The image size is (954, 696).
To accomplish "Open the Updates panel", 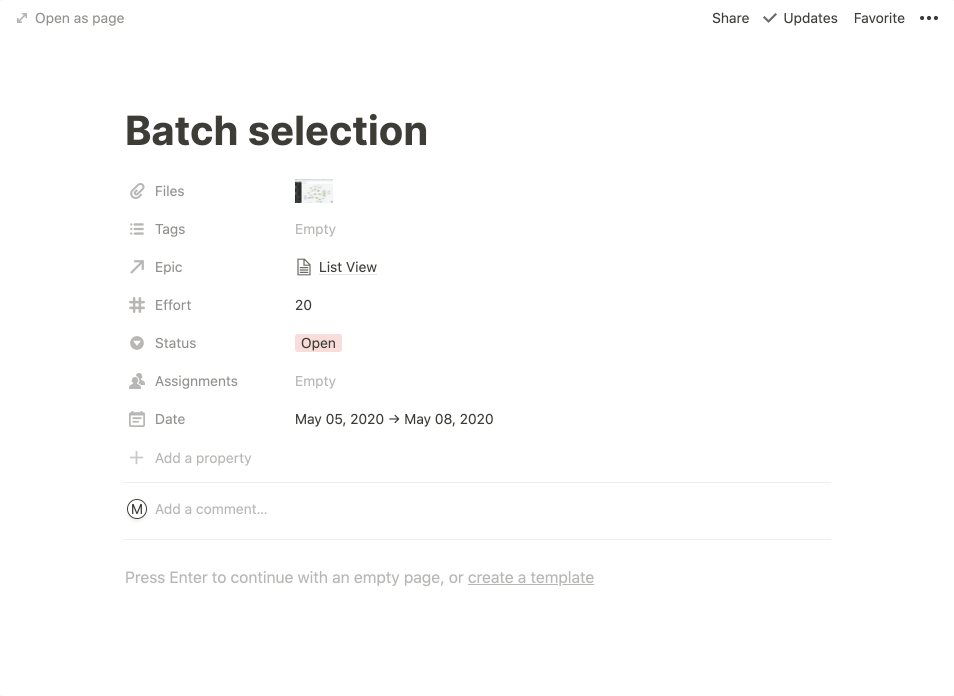I will 799,18.
